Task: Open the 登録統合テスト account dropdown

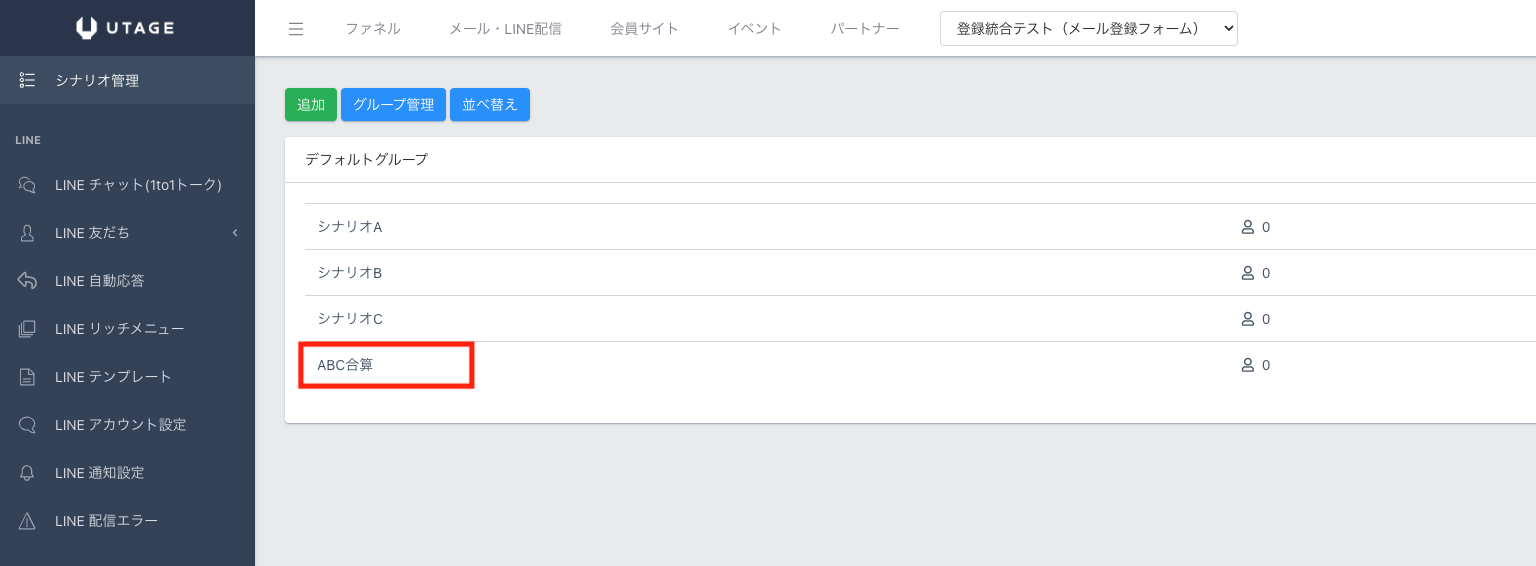Action: [x=1088, y=29]
